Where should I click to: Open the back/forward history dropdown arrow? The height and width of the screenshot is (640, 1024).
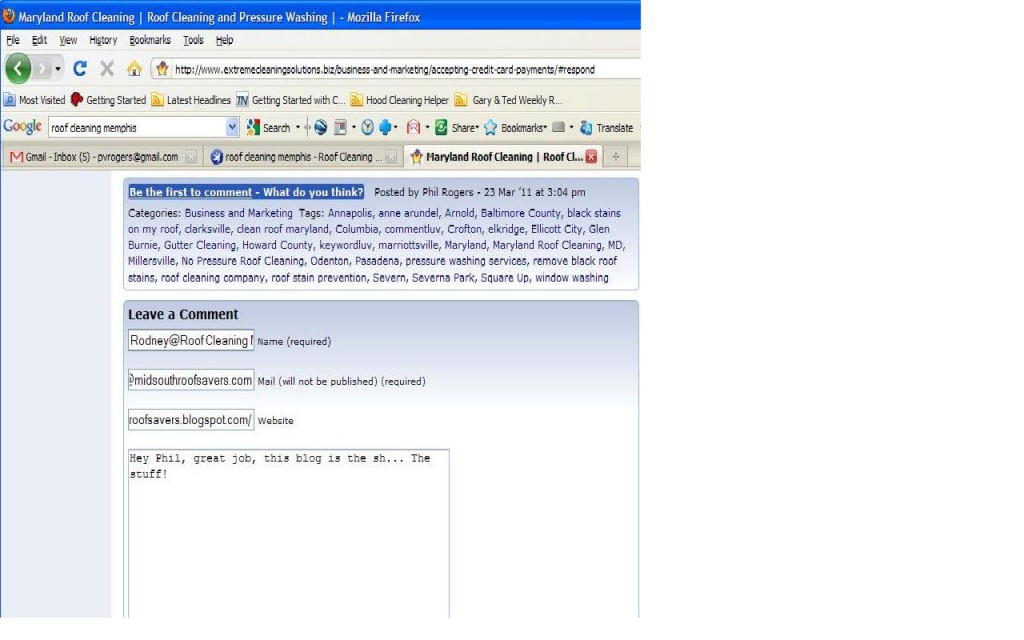point(58,69)
